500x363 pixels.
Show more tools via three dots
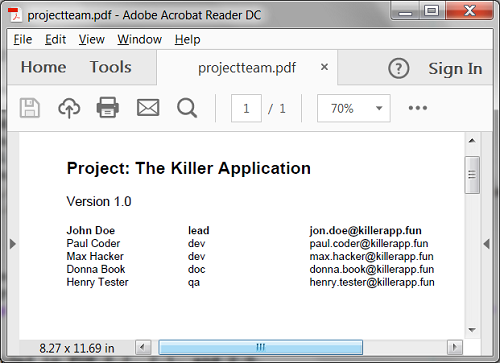click(418, 108)
